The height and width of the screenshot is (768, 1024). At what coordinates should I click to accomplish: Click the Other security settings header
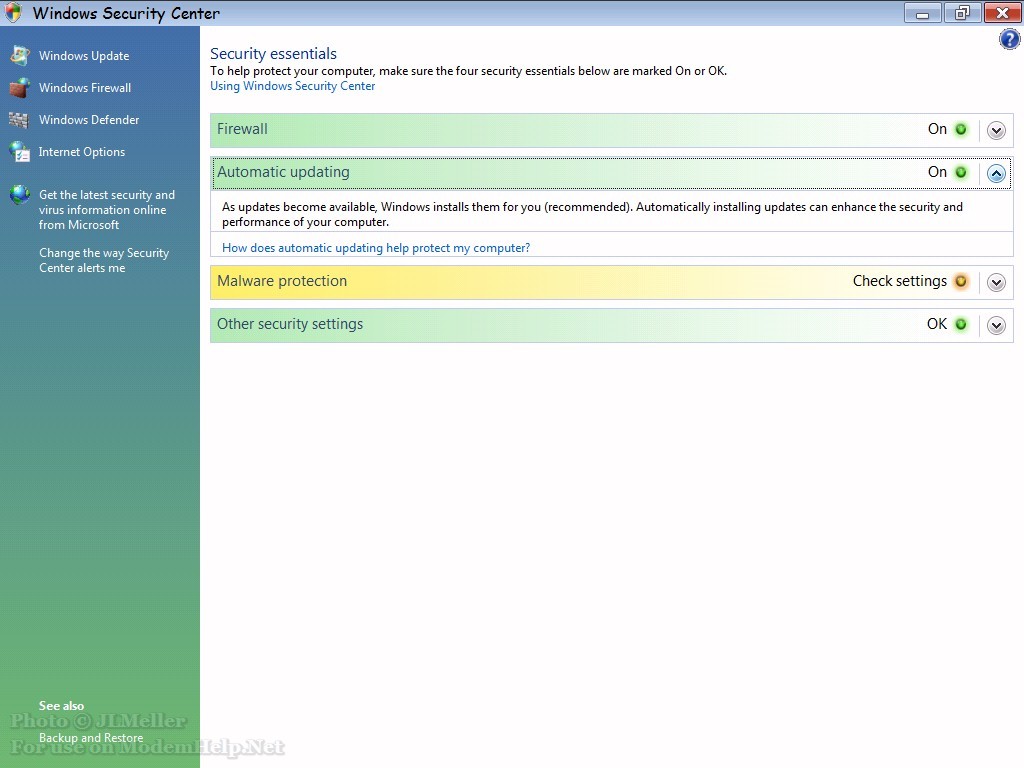coord(612,325)
